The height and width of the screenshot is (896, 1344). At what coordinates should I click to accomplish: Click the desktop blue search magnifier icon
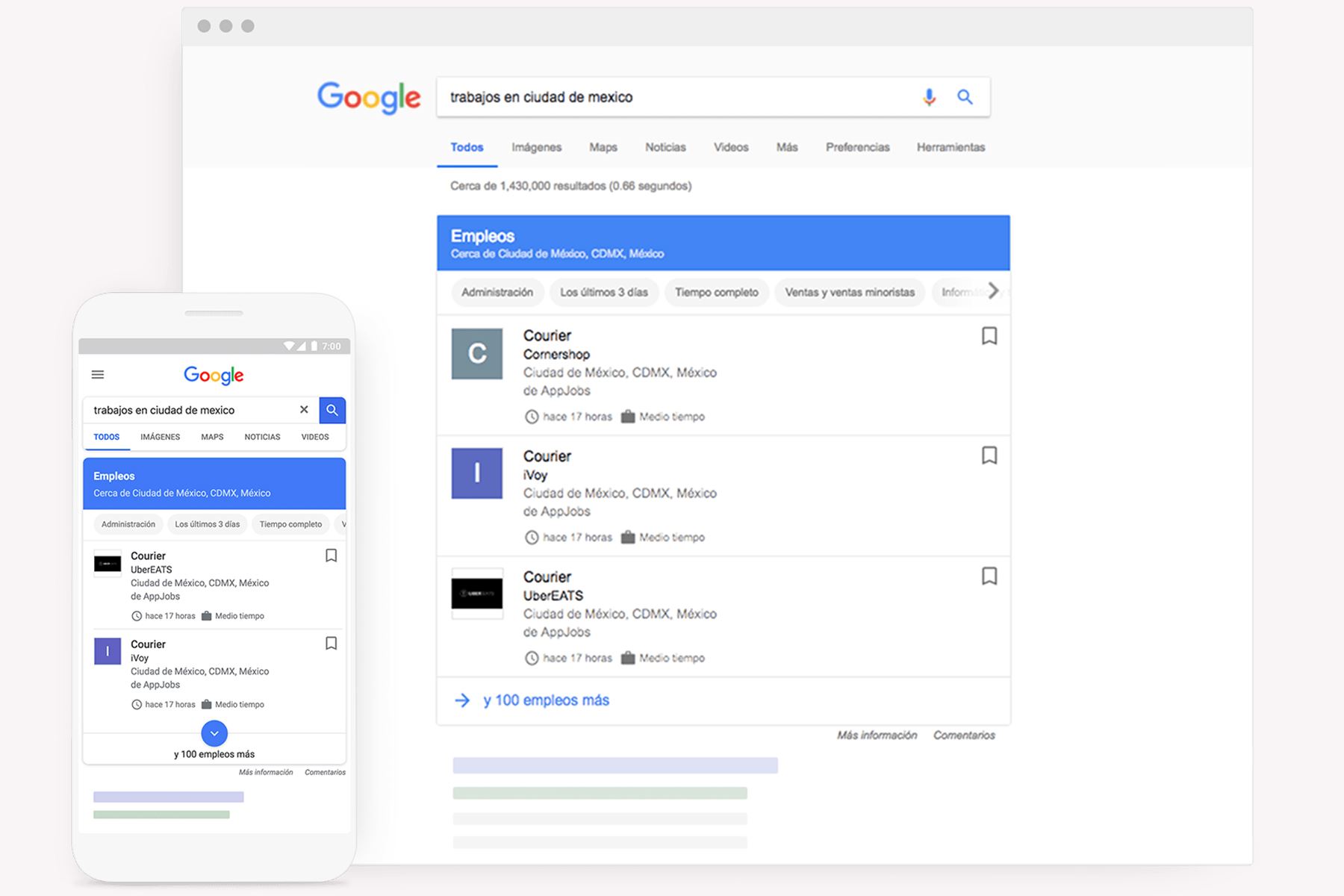[x=965, y=97]
